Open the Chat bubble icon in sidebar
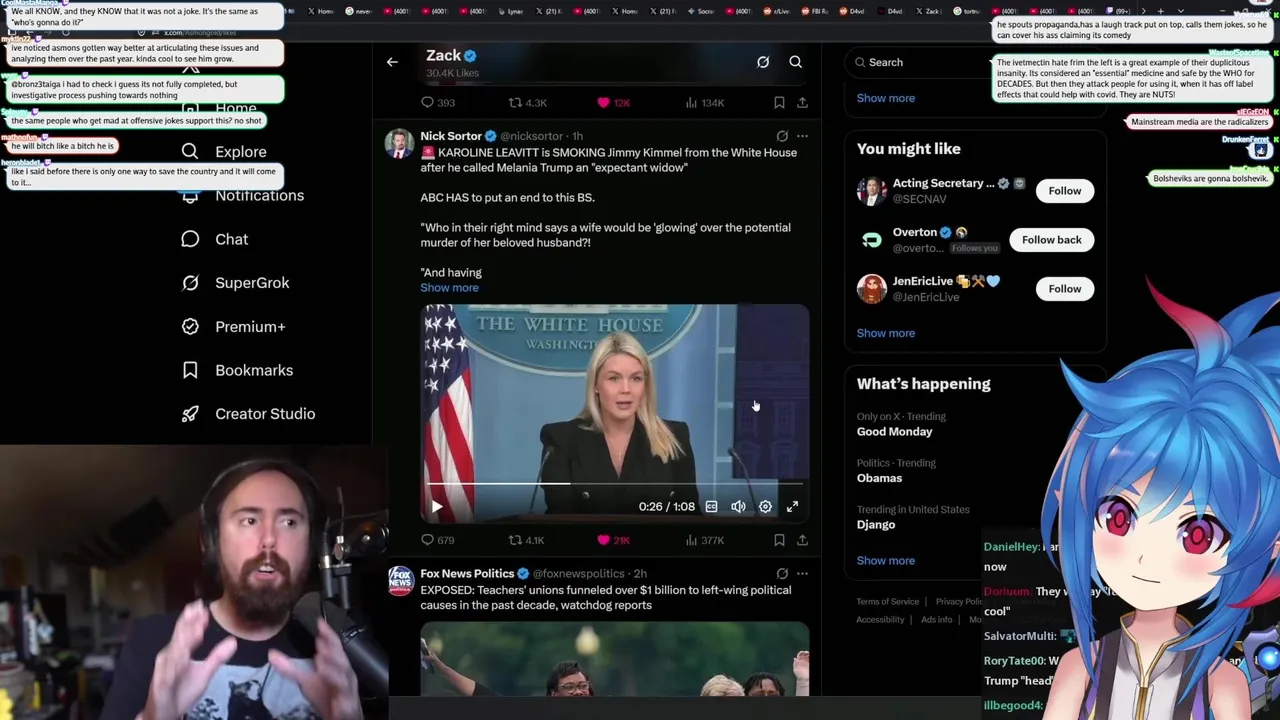This screenshot has height=720, width=1280. click(190, 239)
